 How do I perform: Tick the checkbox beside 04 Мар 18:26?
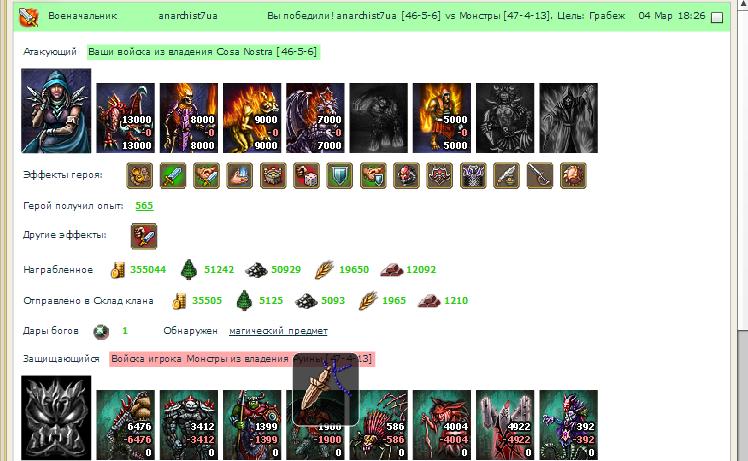[x=717, y=18]
